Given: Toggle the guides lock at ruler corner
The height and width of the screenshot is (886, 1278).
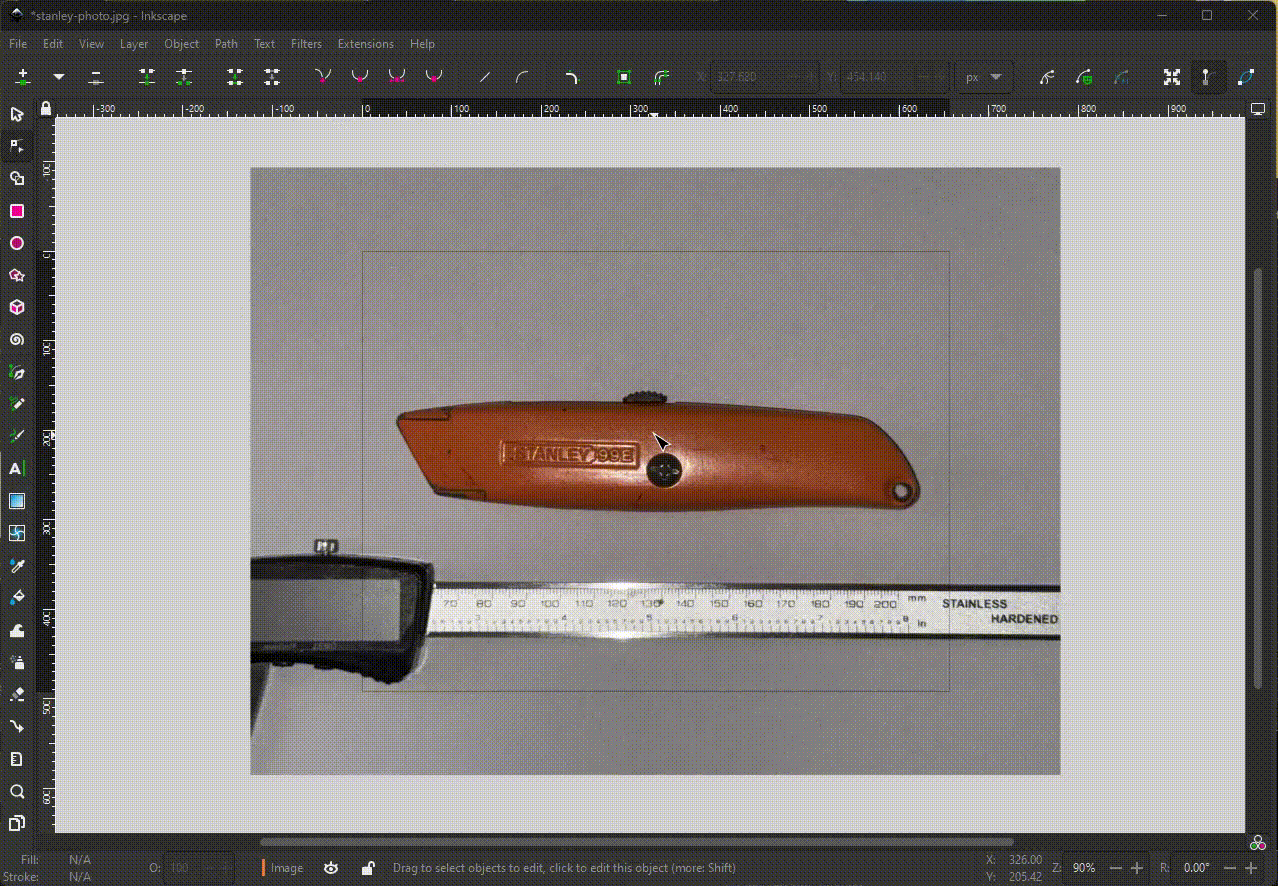Looking at the screenshot, I should 45,108.
